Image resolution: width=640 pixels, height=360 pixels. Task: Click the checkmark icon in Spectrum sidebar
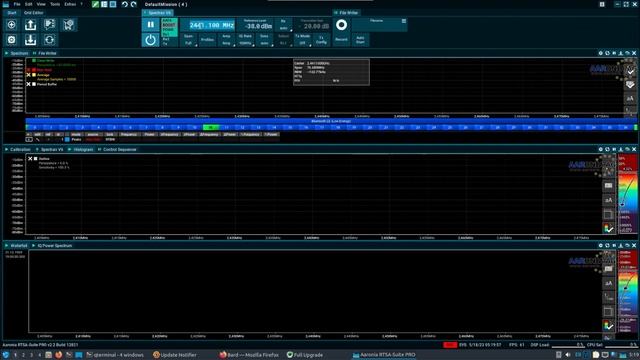[x=630, y=72]
